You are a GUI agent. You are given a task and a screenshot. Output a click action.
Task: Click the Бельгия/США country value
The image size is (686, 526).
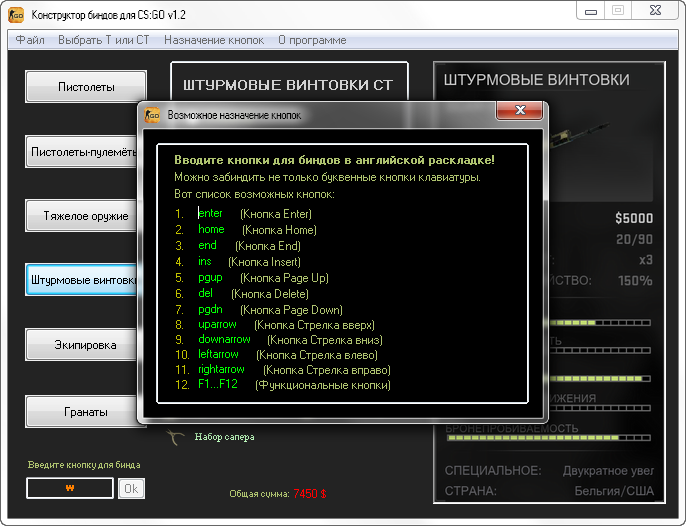click(x=614, y=491)
